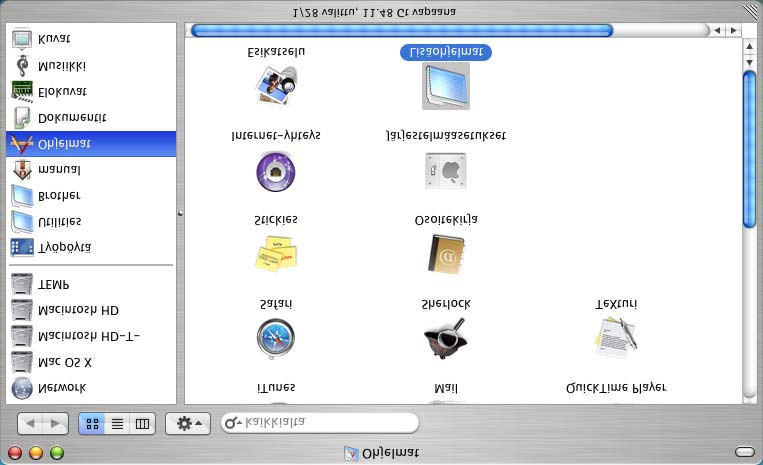Screen dimensions: 763x465
Task: Click the green zoom window button
Action: tap(57, 453)
